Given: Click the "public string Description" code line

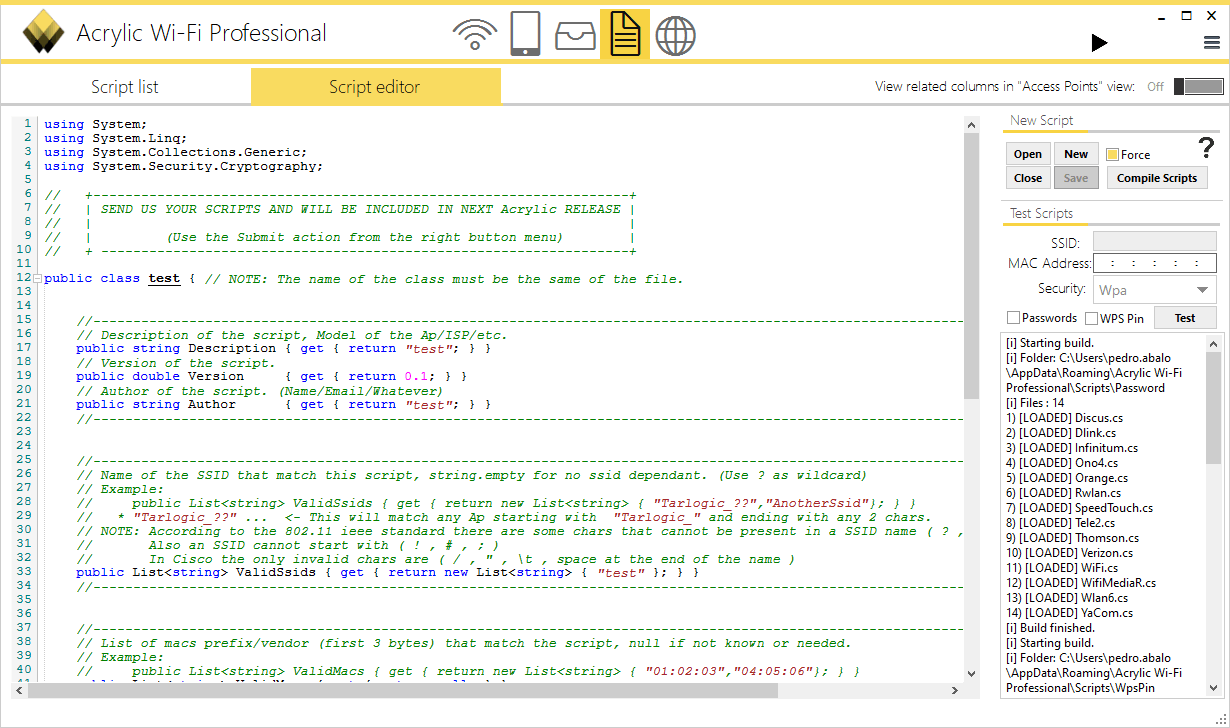Looking at the screenshot, I should pyautogui.click(x=283, y=349).
